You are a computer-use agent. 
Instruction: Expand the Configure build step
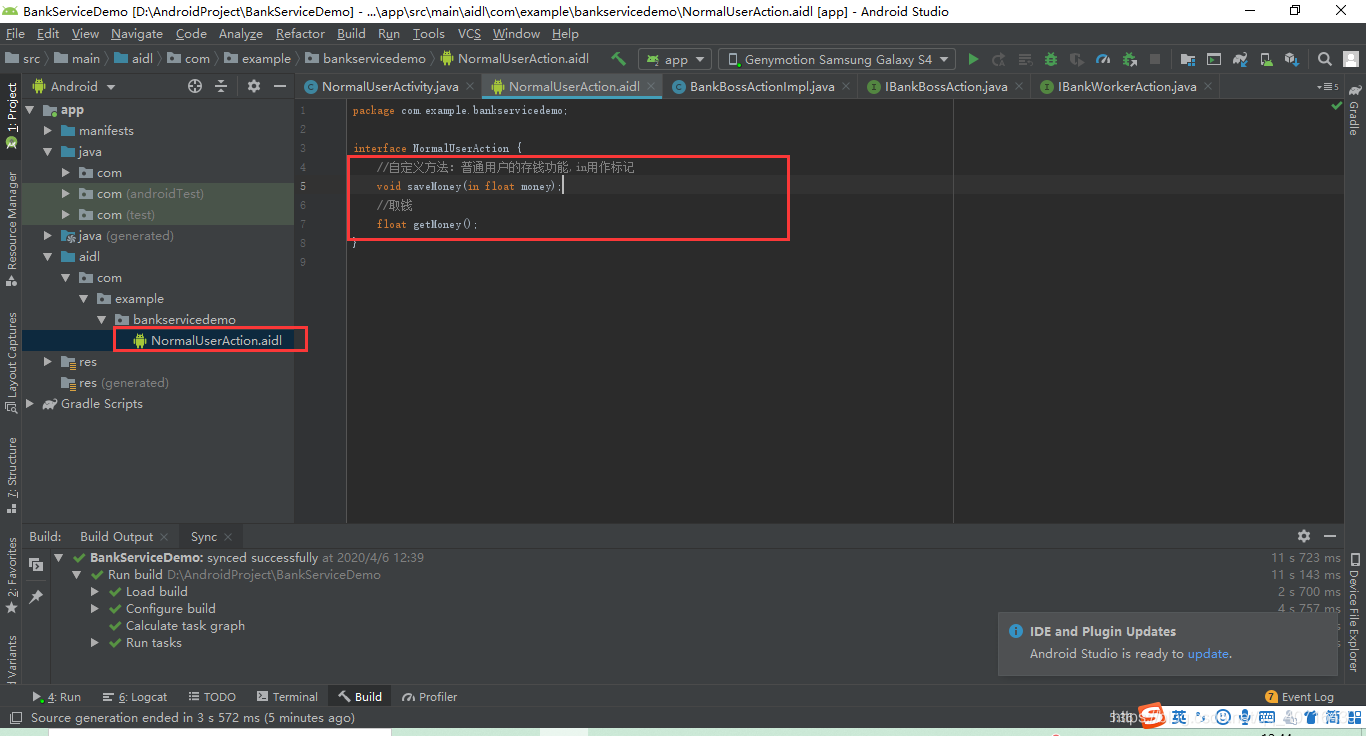point(95,609)
